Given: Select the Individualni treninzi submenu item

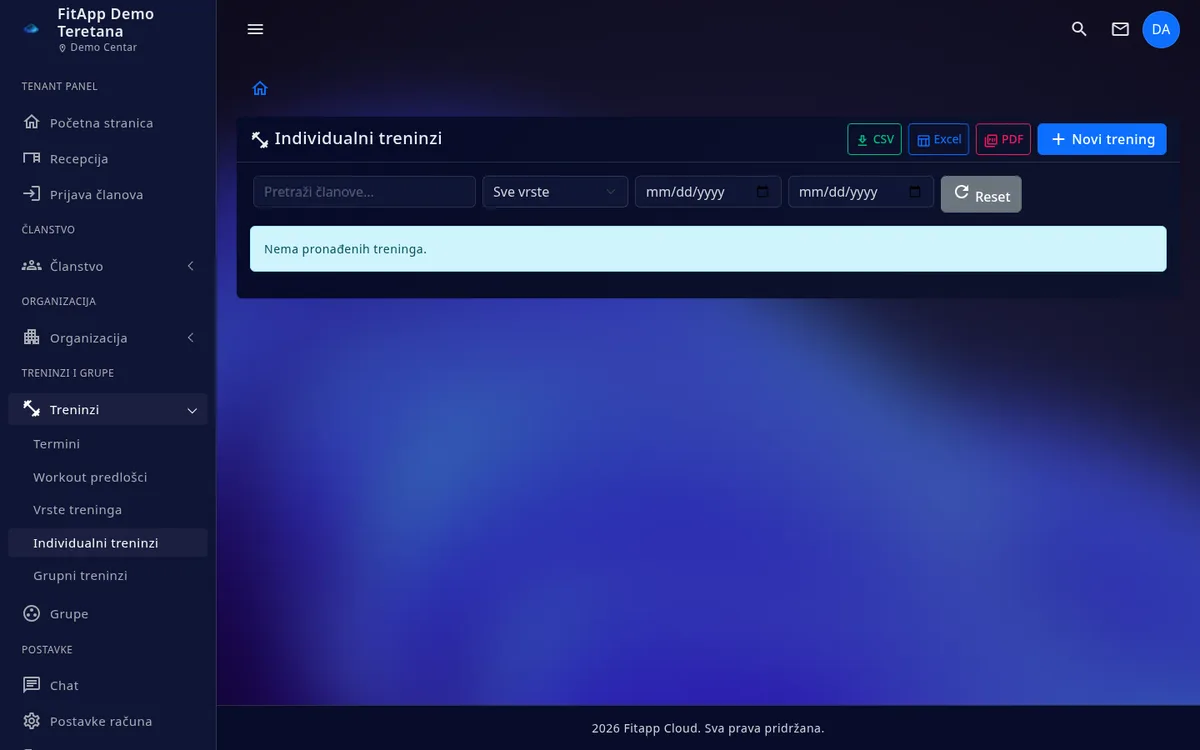Looking at the screenshot, I should [108, 543].
